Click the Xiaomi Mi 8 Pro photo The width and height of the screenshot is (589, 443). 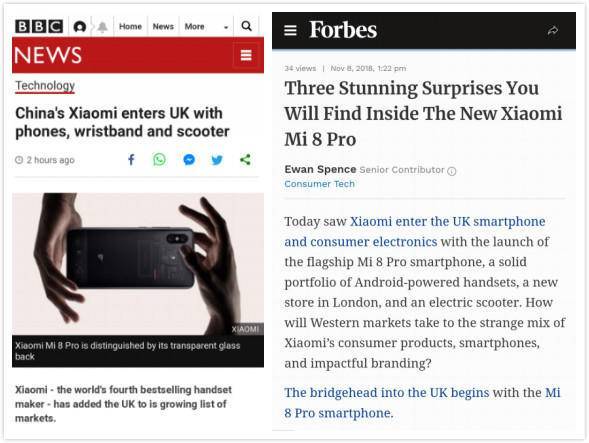(x=138, y=264)
